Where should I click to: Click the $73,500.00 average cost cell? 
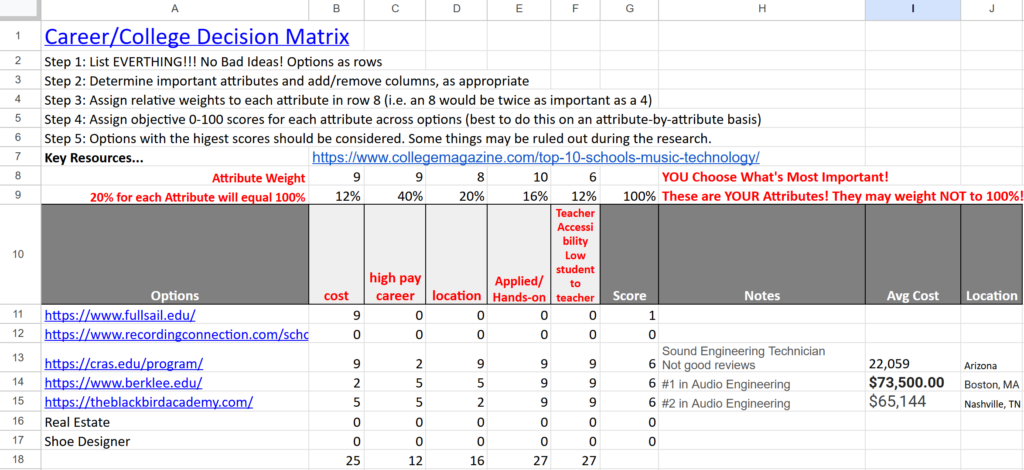(907, 383)
